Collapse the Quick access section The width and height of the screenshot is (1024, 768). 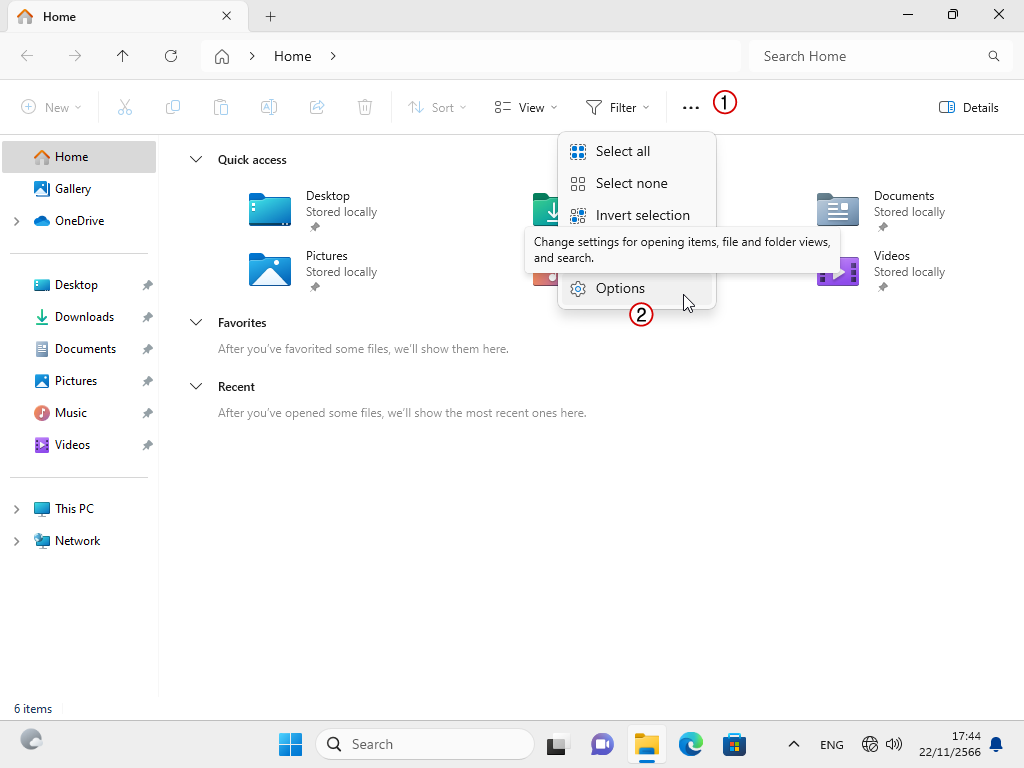click(196, 160)
